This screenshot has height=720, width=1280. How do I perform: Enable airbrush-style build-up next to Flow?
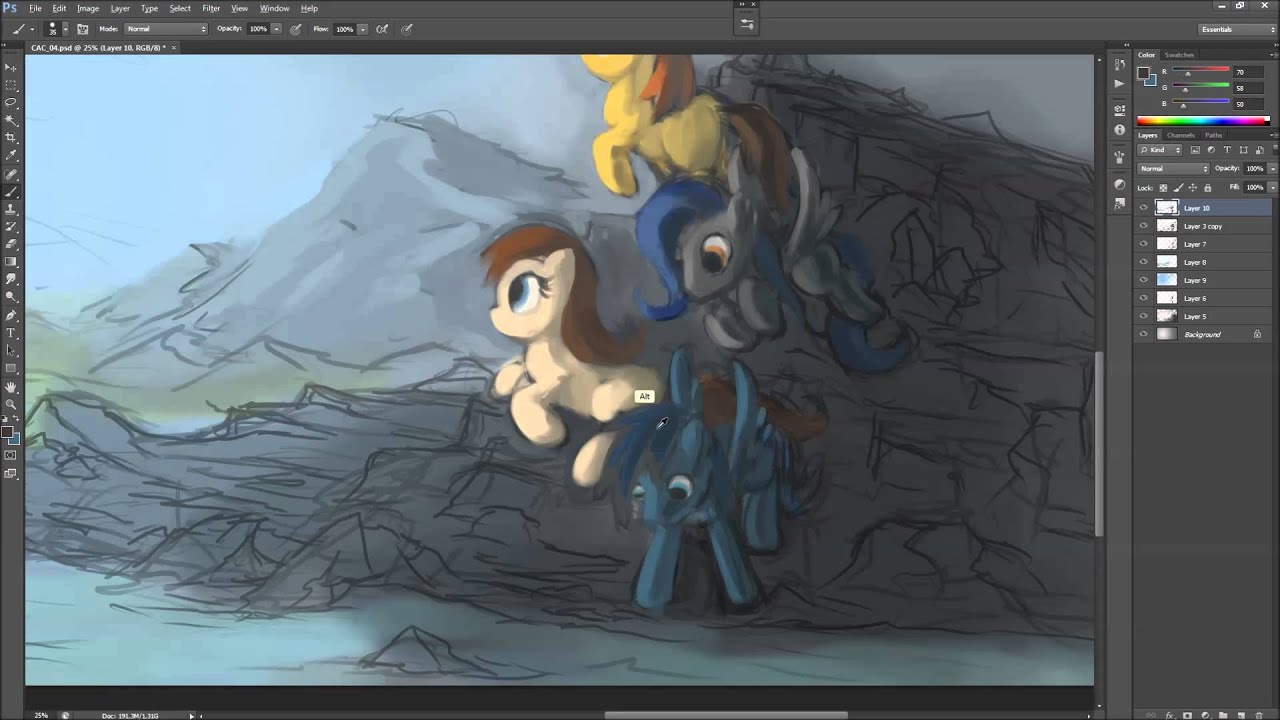[381, 29]
